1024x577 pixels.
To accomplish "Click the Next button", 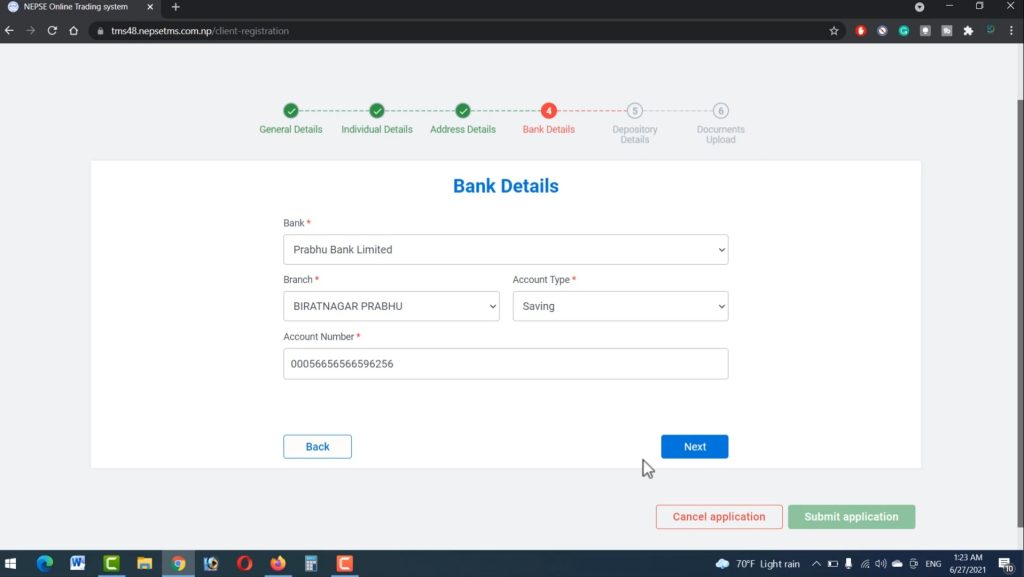I will tap(694, 446).
